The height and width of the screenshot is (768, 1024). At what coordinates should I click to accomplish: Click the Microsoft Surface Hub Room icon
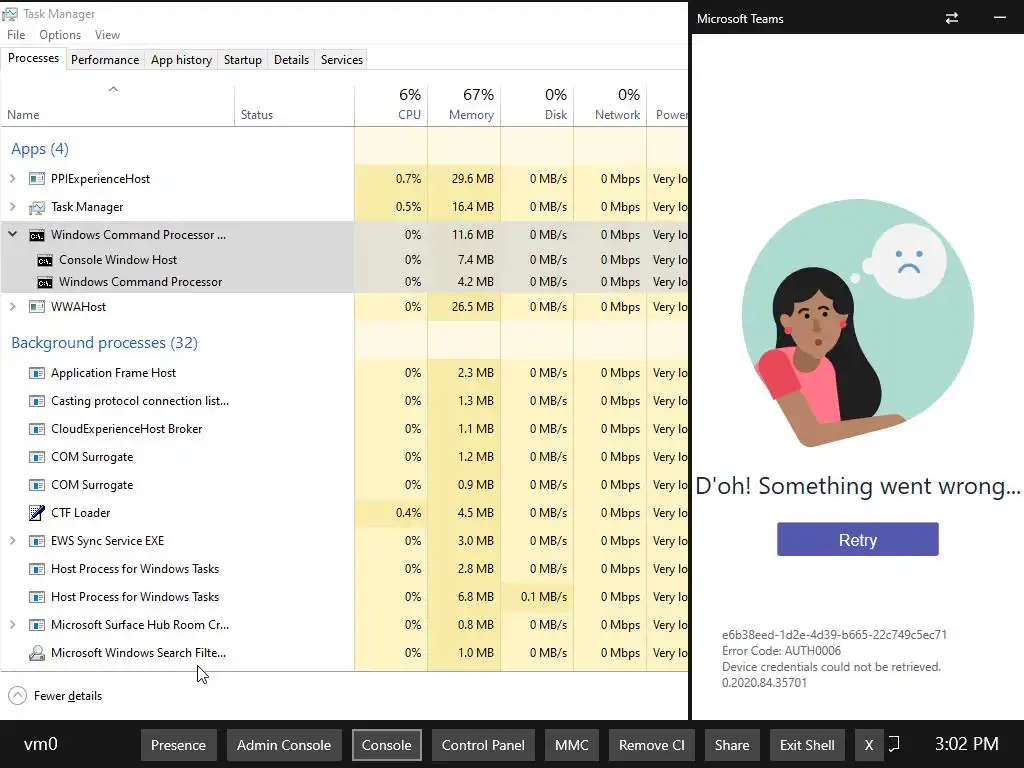[x=37, y=625]
